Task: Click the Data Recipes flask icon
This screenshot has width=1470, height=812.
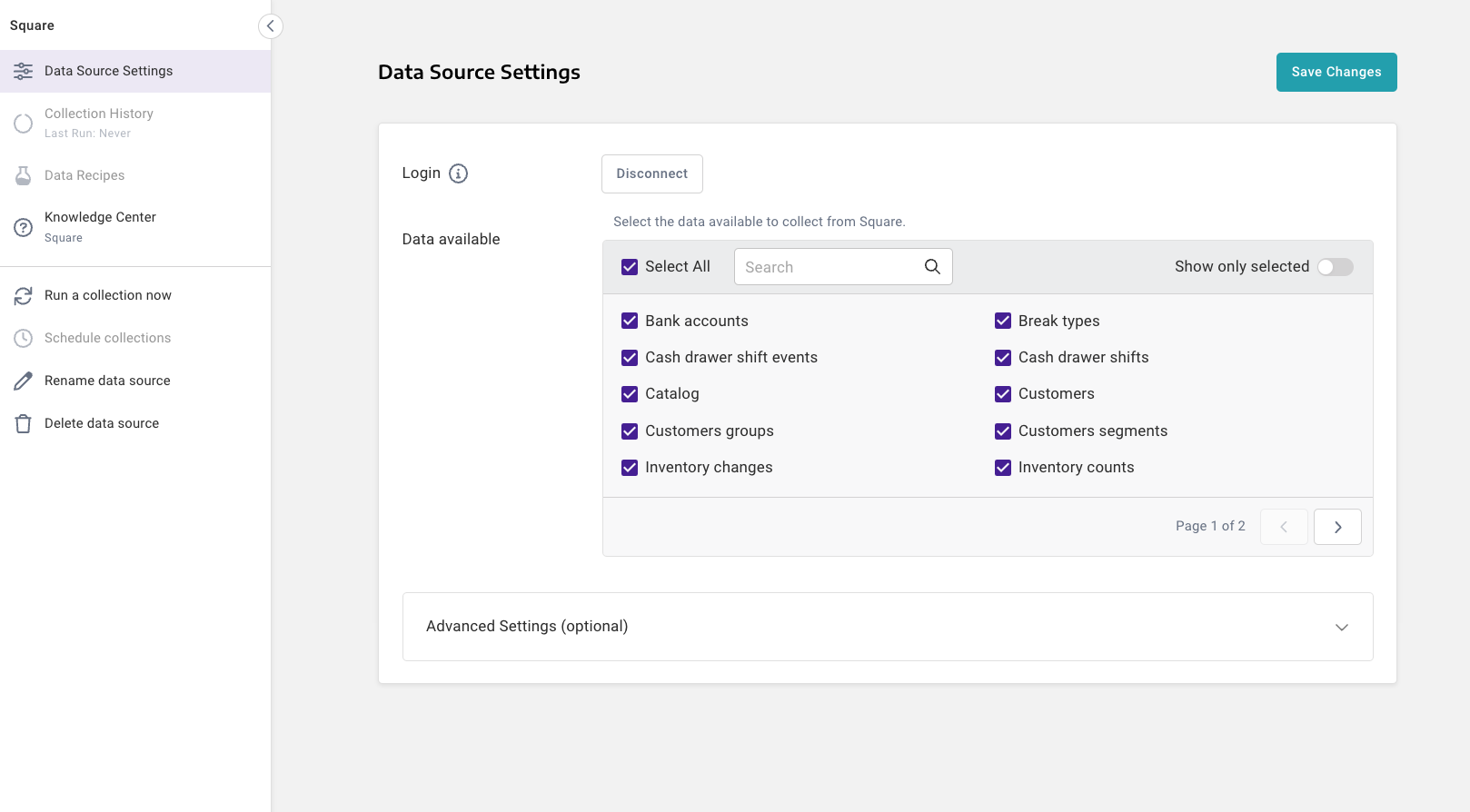Action: [24, 176]
